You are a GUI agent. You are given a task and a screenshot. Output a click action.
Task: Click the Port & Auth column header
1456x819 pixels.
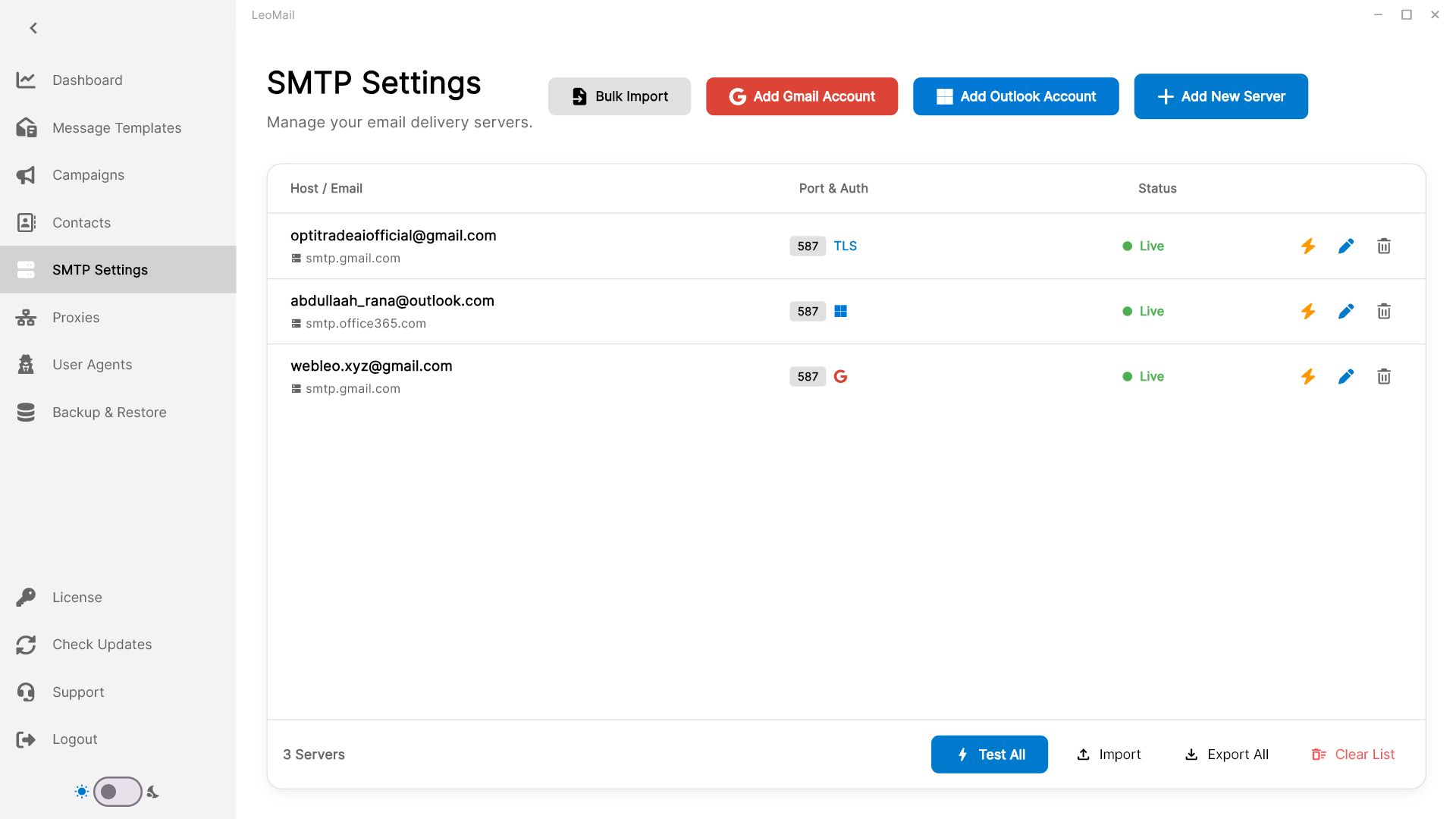pyautogui.click(x=833, y=188)
